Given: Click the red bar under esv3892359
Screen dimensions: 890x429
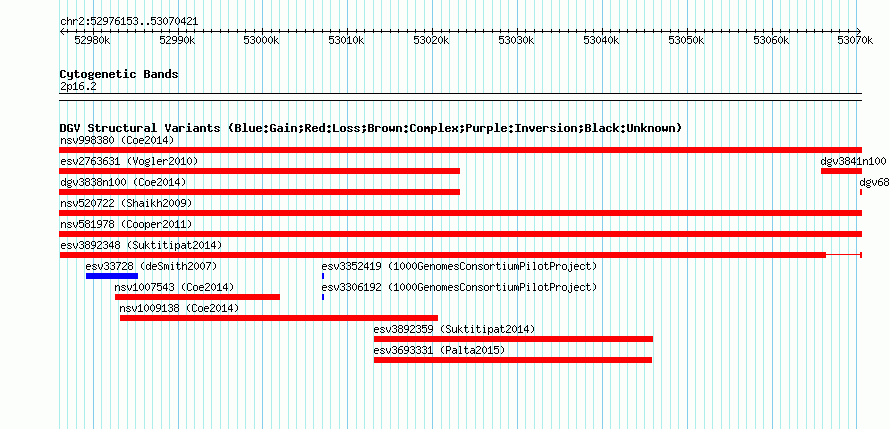Looking at the screenshot, I should [514, 339].
